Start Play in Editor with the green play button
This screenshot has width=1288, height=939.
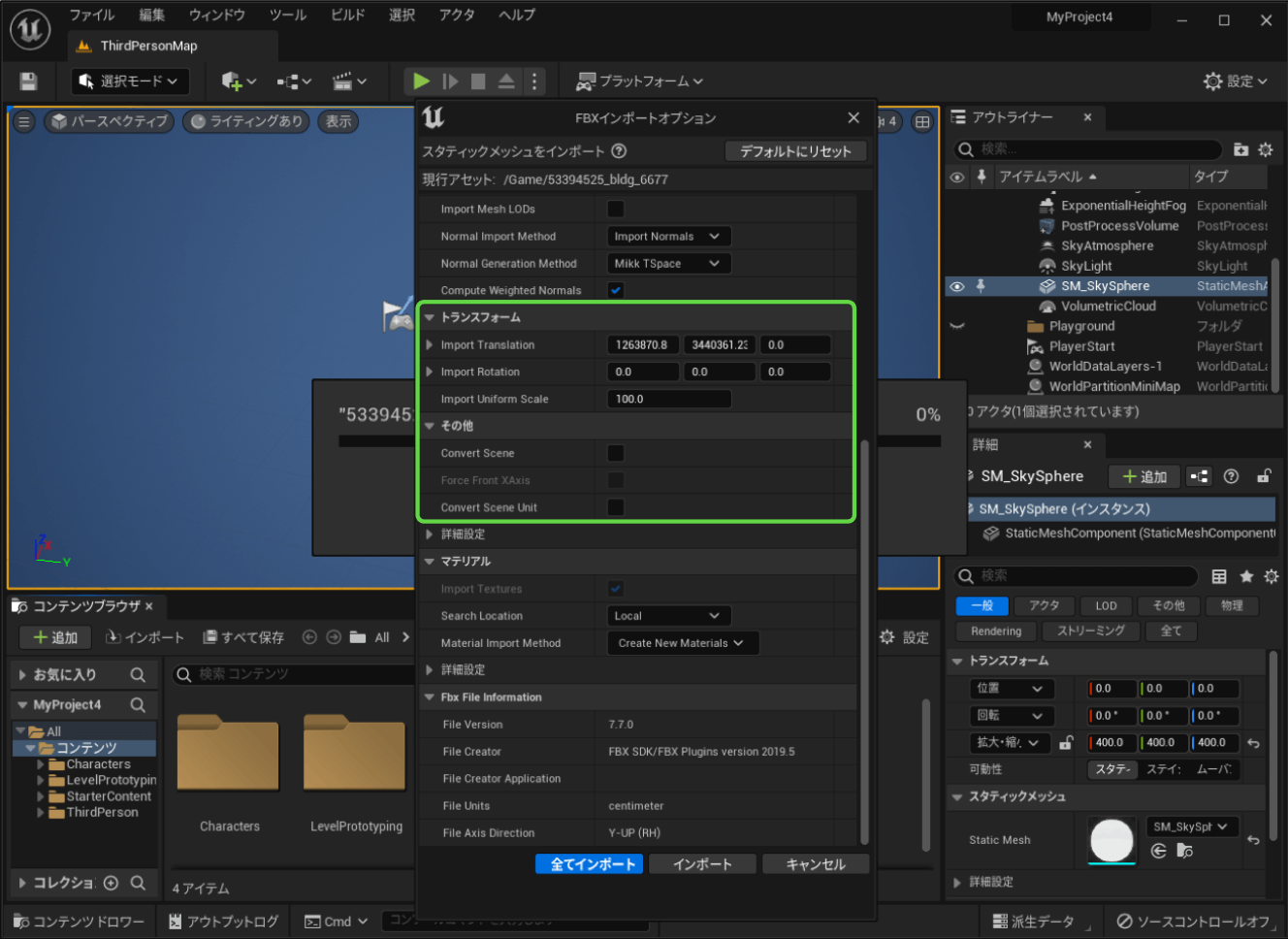pos(421,81)
